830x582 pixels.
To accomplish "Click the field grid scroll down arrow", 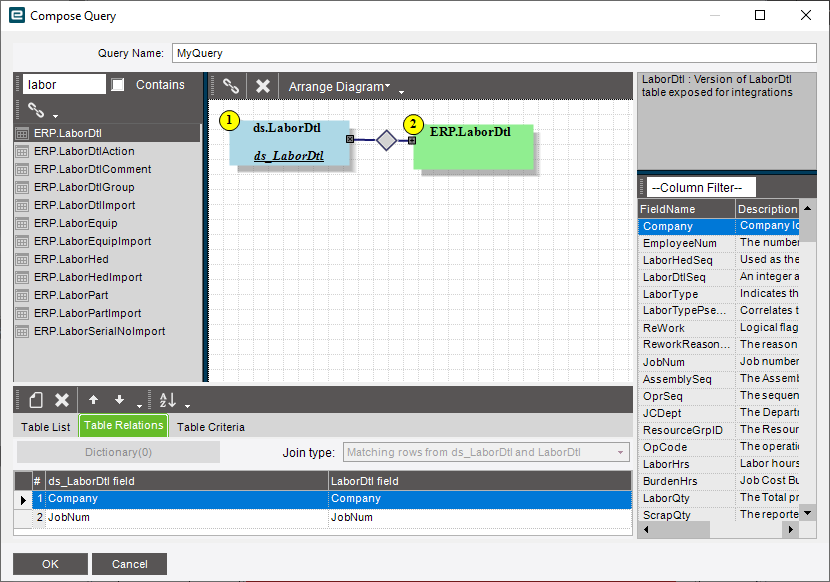I will tap(807, 513).
